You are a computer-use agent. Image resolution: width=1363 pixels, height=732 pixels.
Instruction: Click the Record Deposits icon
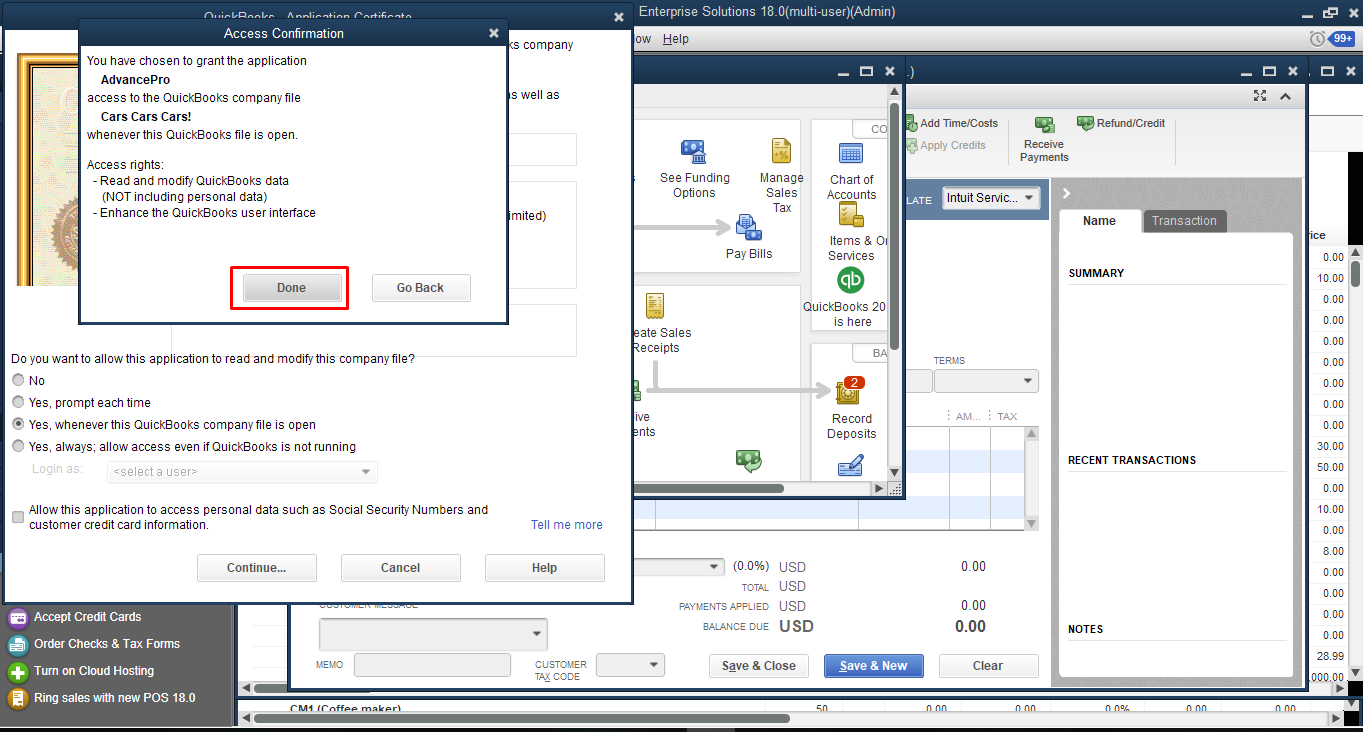pos(851,392)
